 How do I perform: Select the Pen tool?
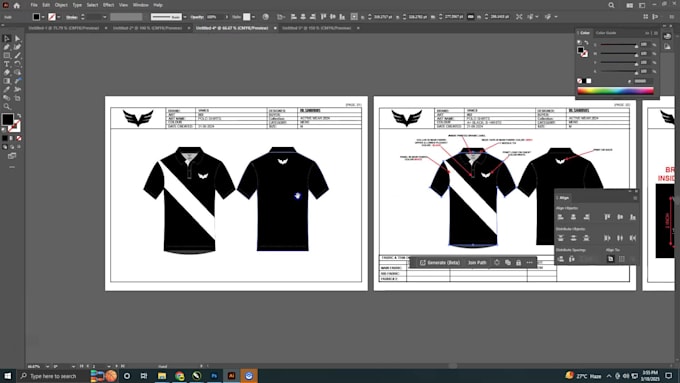coord(7,47)
